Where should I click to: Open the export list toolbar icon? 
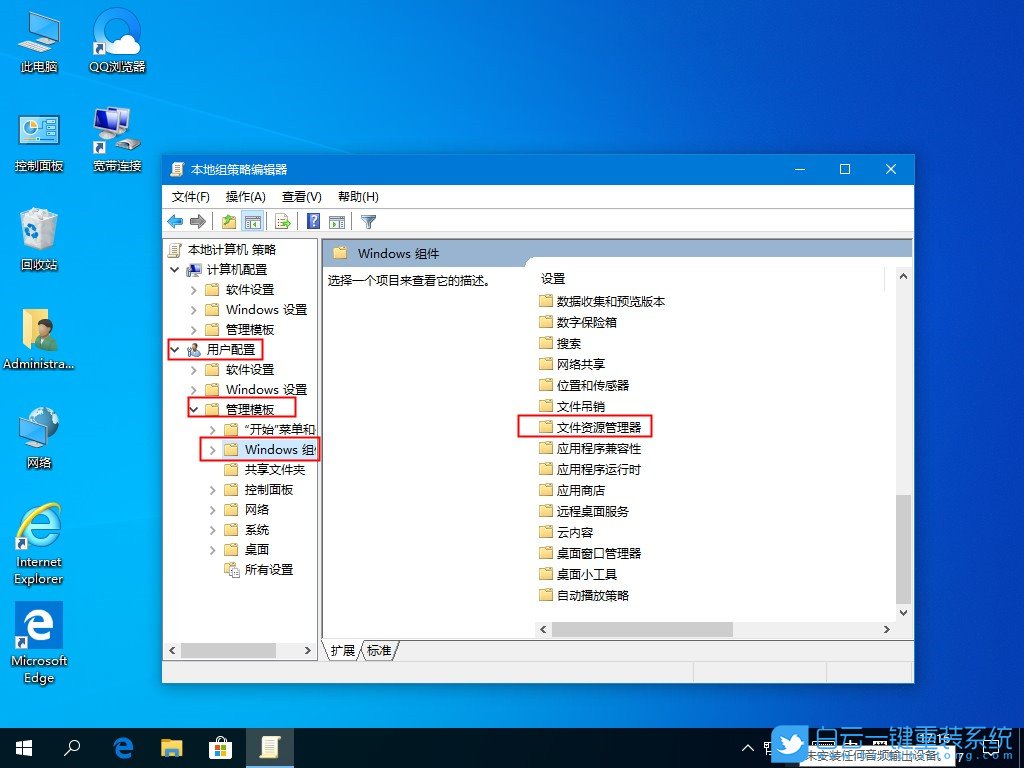(x=281, y=220)
